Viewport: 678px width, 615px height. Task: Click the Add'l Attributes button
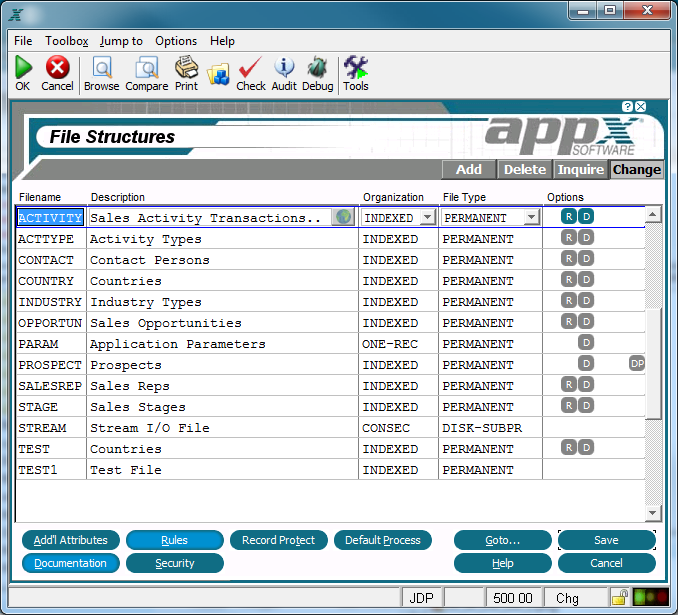coord(70,540)
